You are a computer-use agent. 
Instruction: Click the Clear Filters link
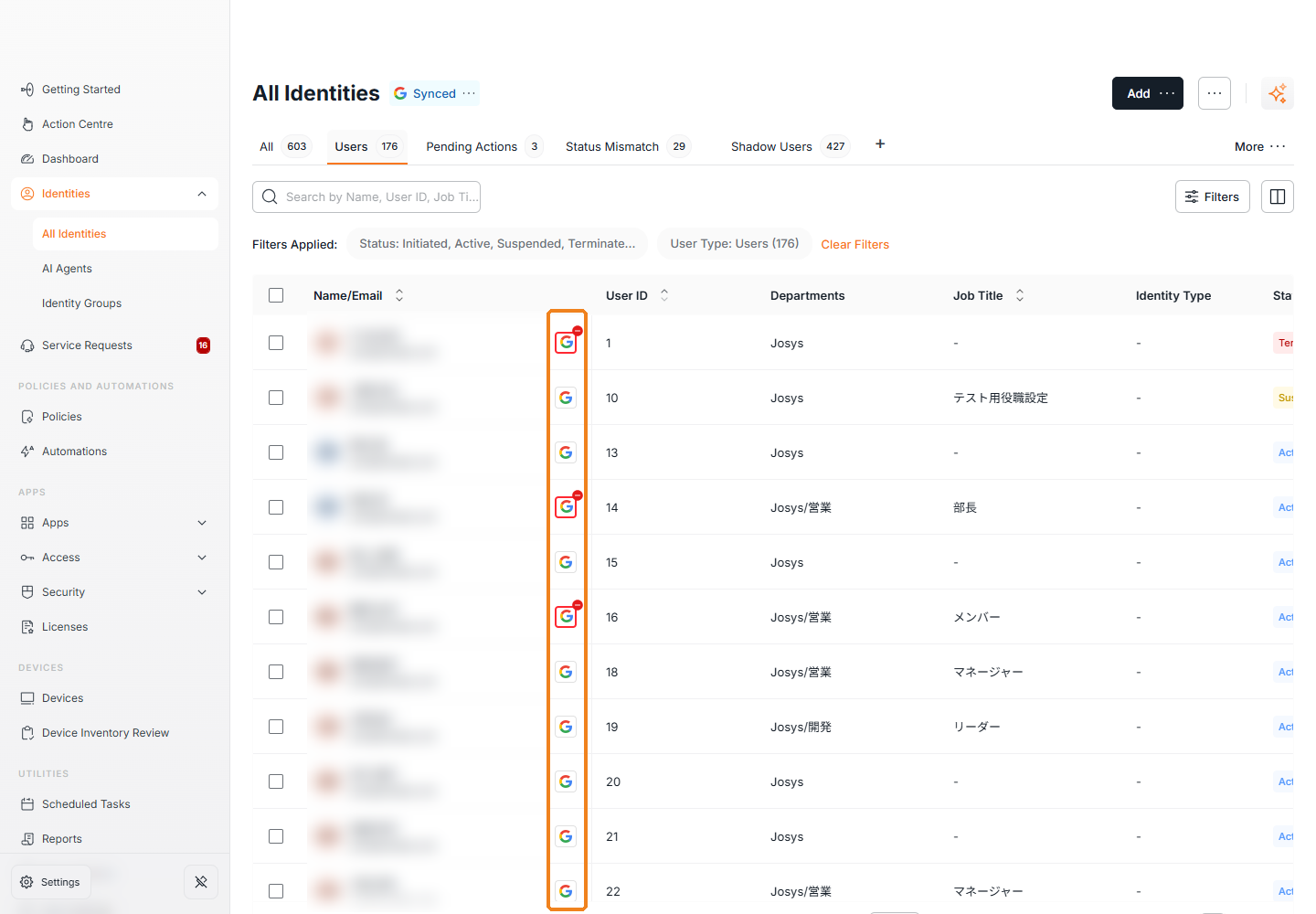coord(855,244)
